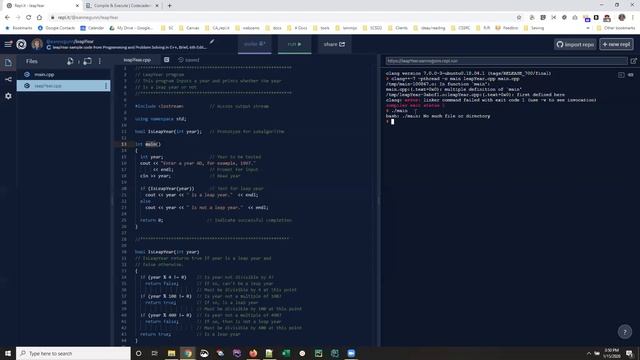
Task: Open output in new tab icon
Action: [633, 61]
